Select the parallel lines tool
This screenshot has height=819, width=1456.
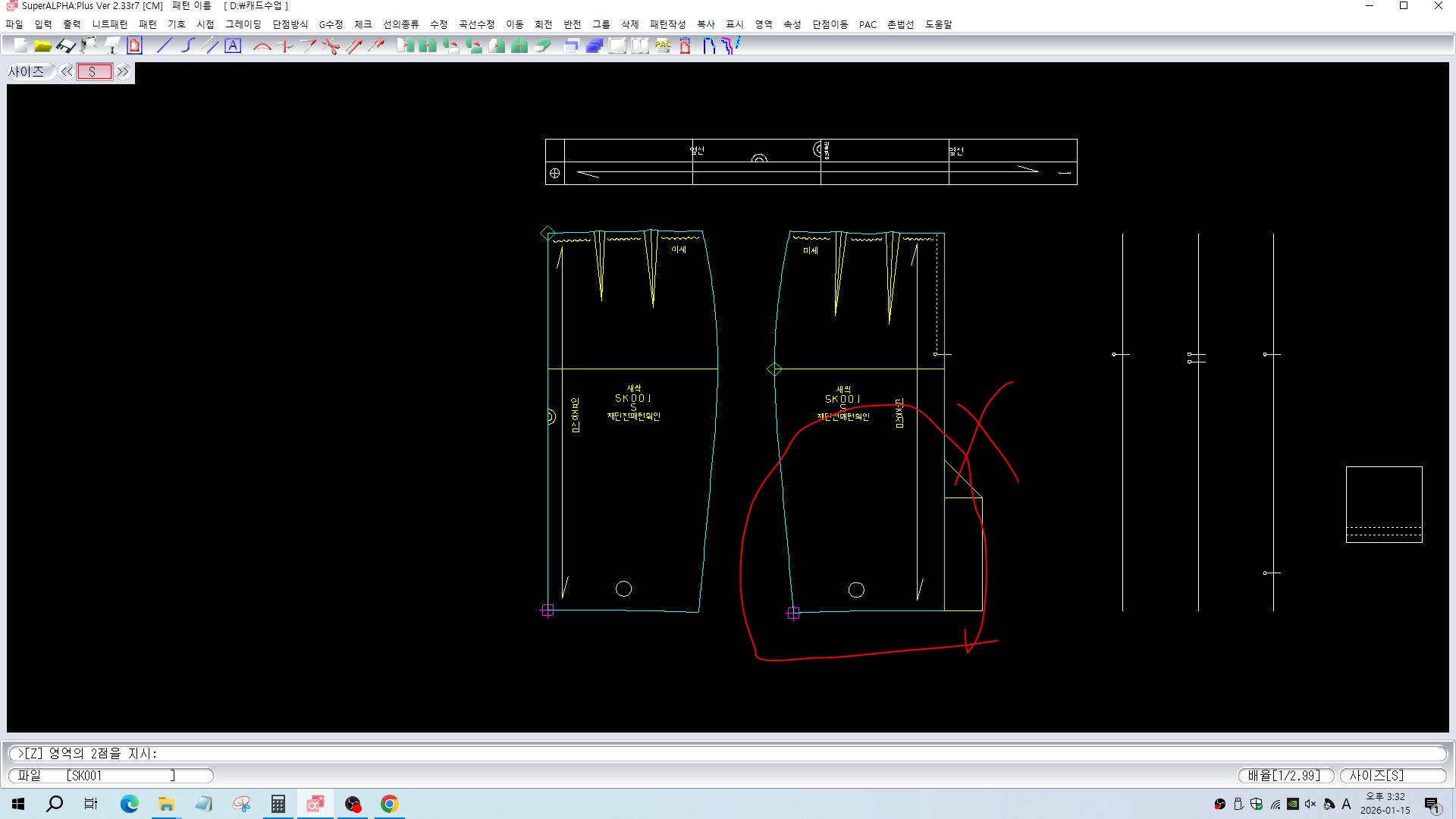(x=211, y=46)
